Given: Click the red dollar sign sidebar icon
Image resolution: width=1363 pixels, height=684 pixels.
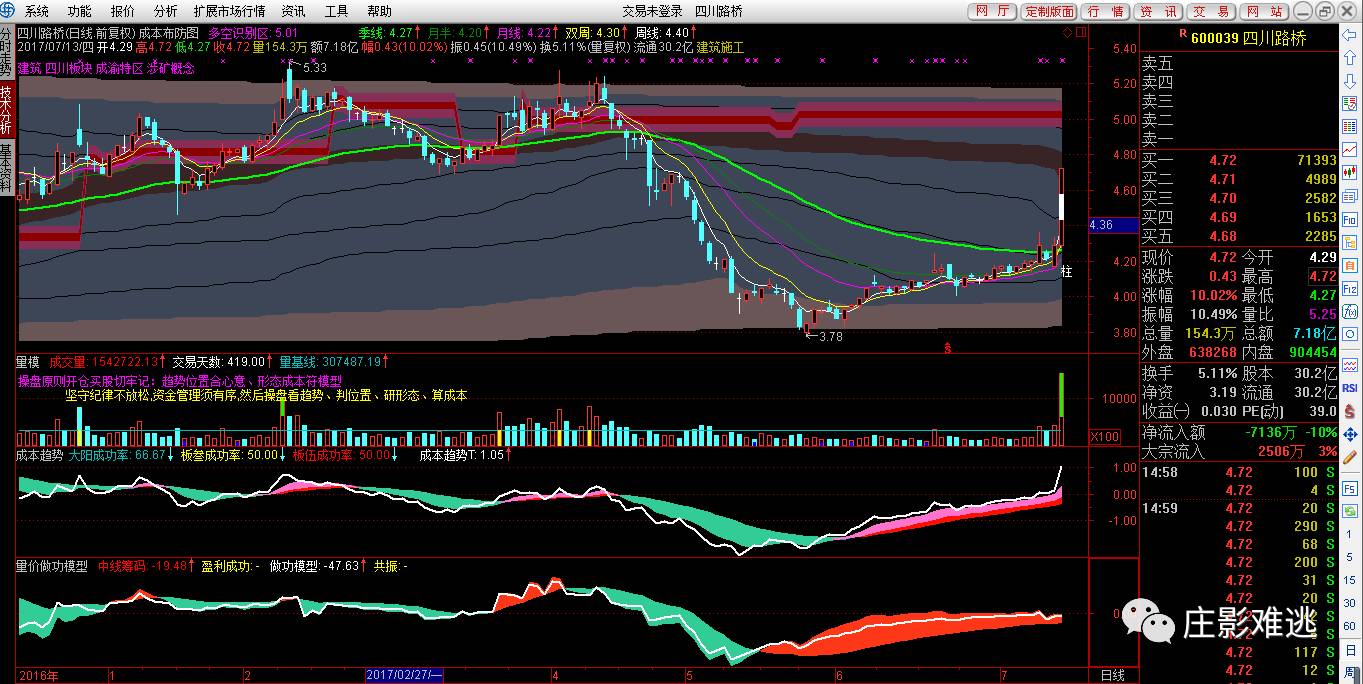Looking at the screenshot, I should tap(1349, 410).
